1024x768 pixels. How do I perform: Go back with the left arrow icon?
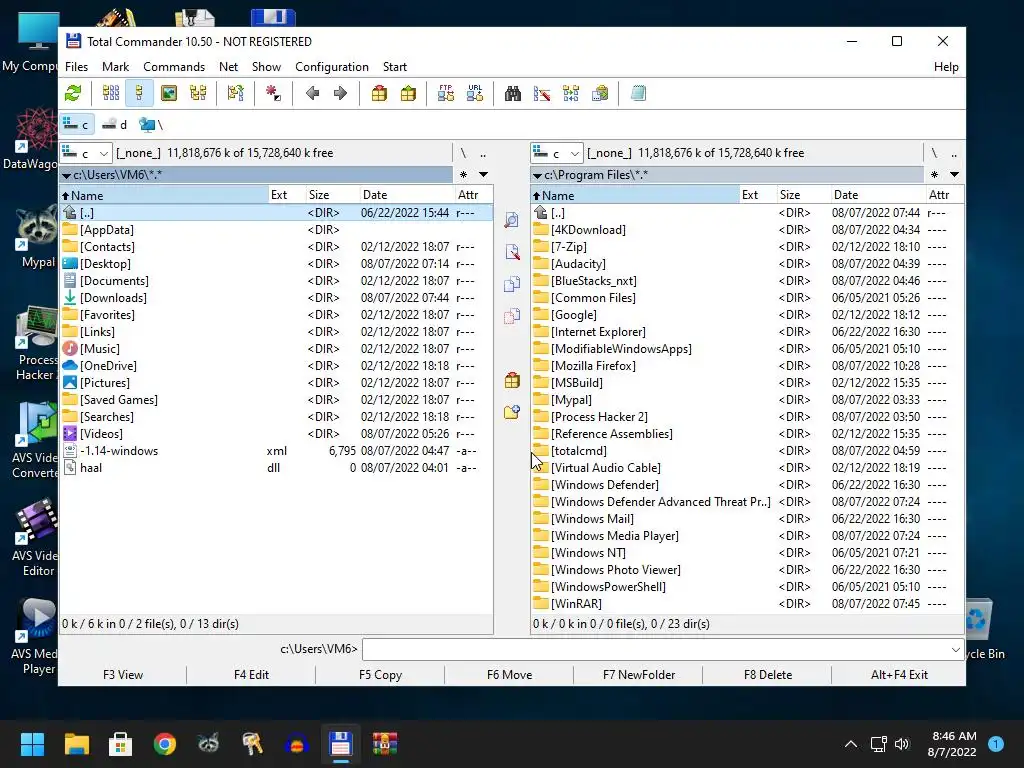[312, 93]
